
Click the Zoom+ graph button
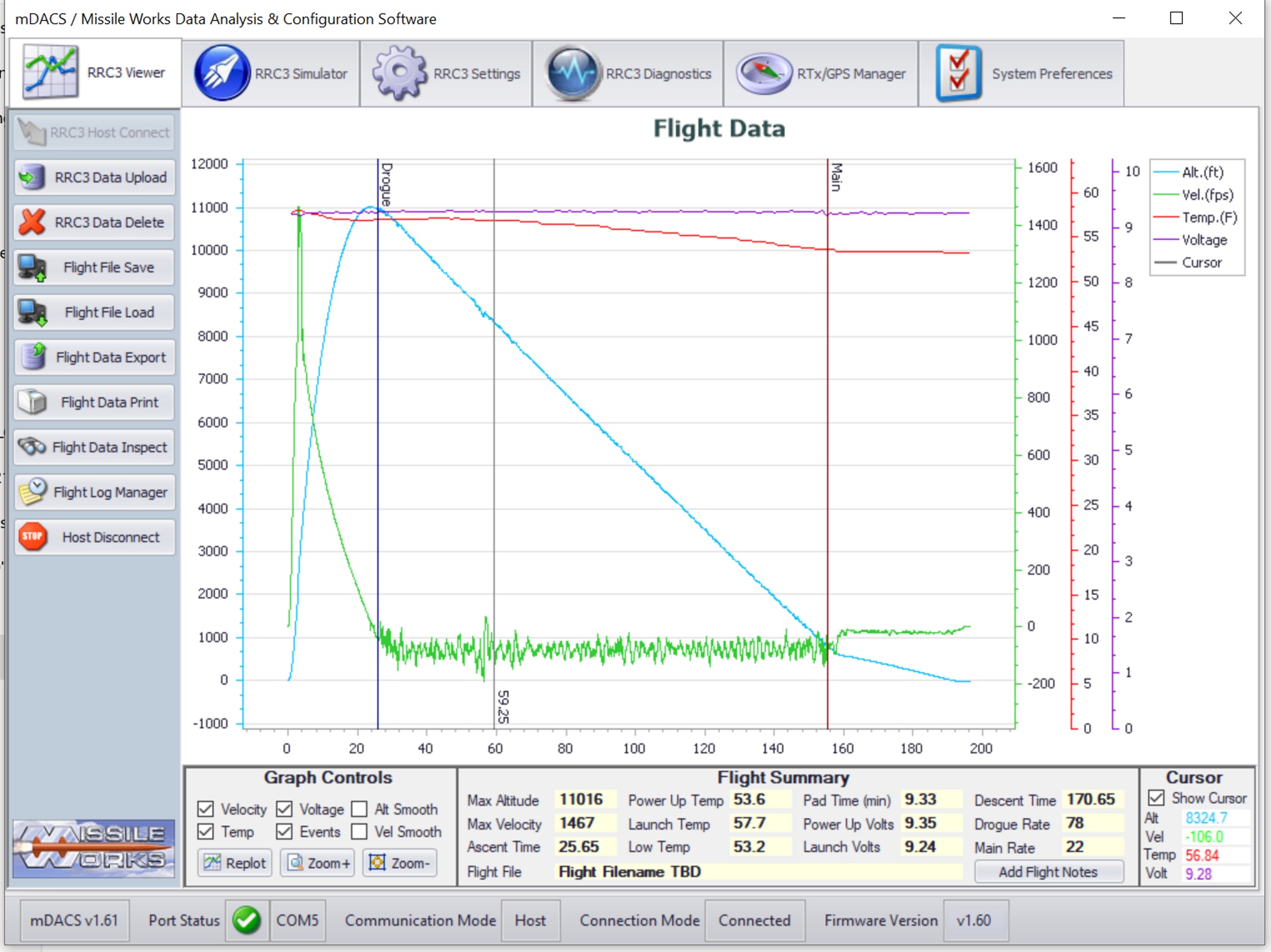tap(318, 863)
